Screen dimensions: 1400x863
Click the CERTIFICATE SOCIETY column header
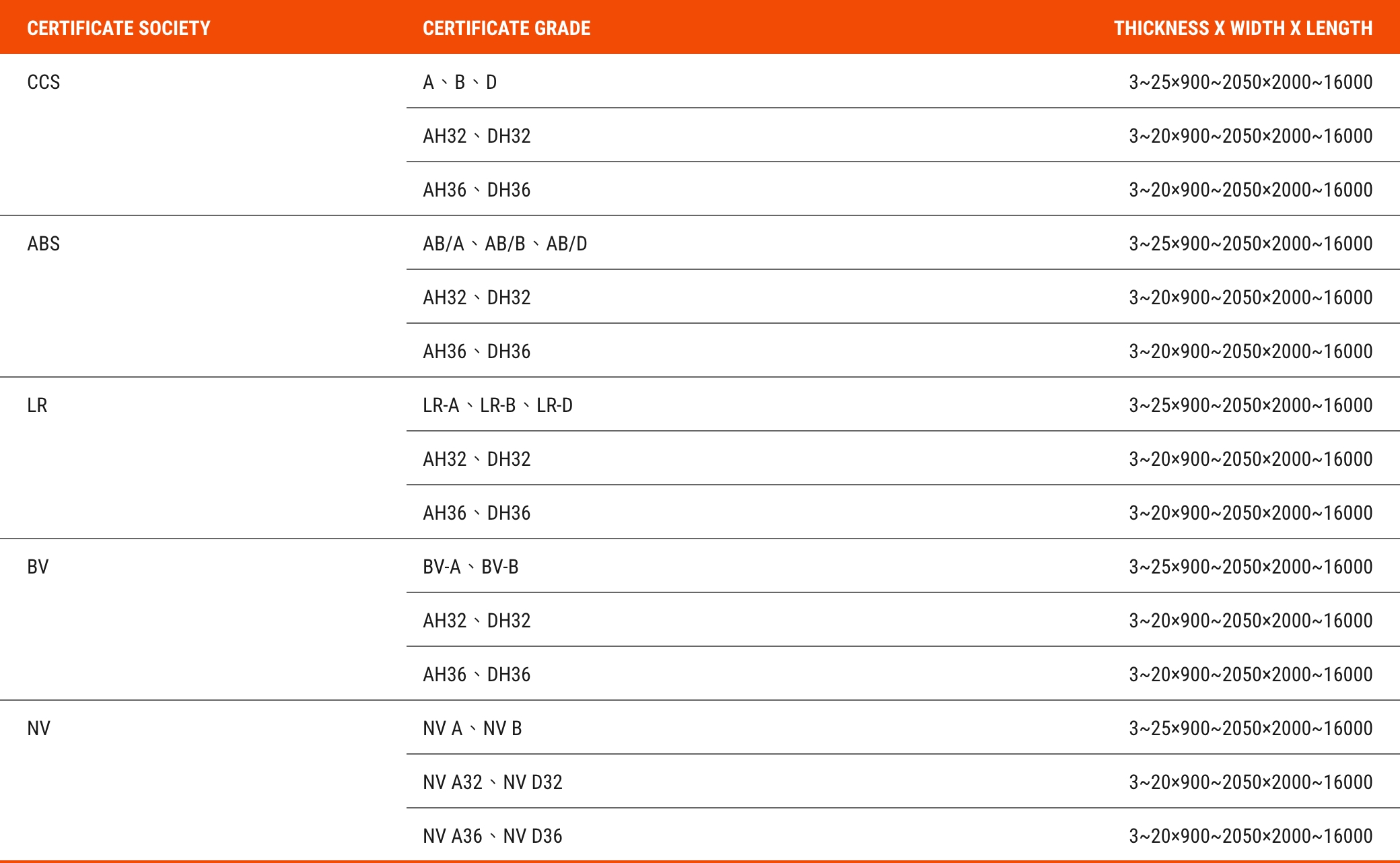pos(118,28)
